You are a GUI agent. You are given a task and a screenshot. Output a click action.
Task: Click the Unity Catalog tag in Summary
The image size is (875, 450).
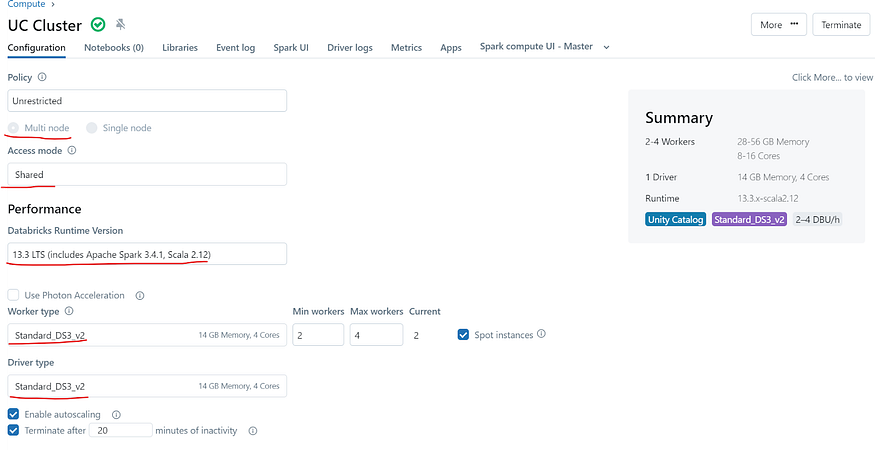click(675, 219)
